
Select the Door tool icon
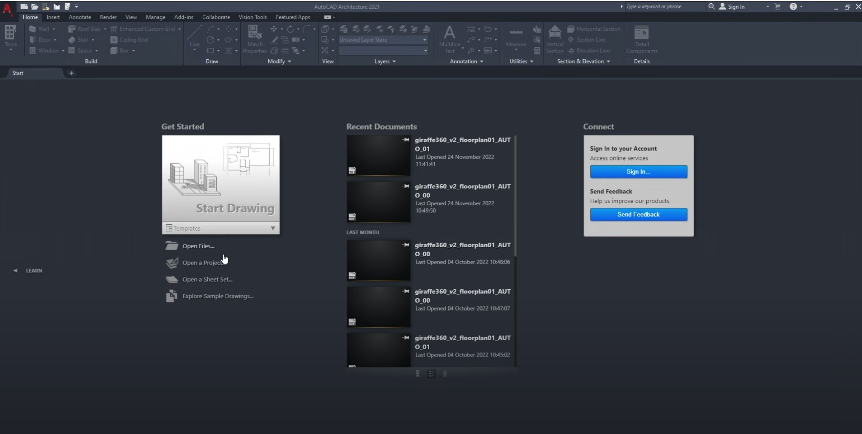(33, 40)
